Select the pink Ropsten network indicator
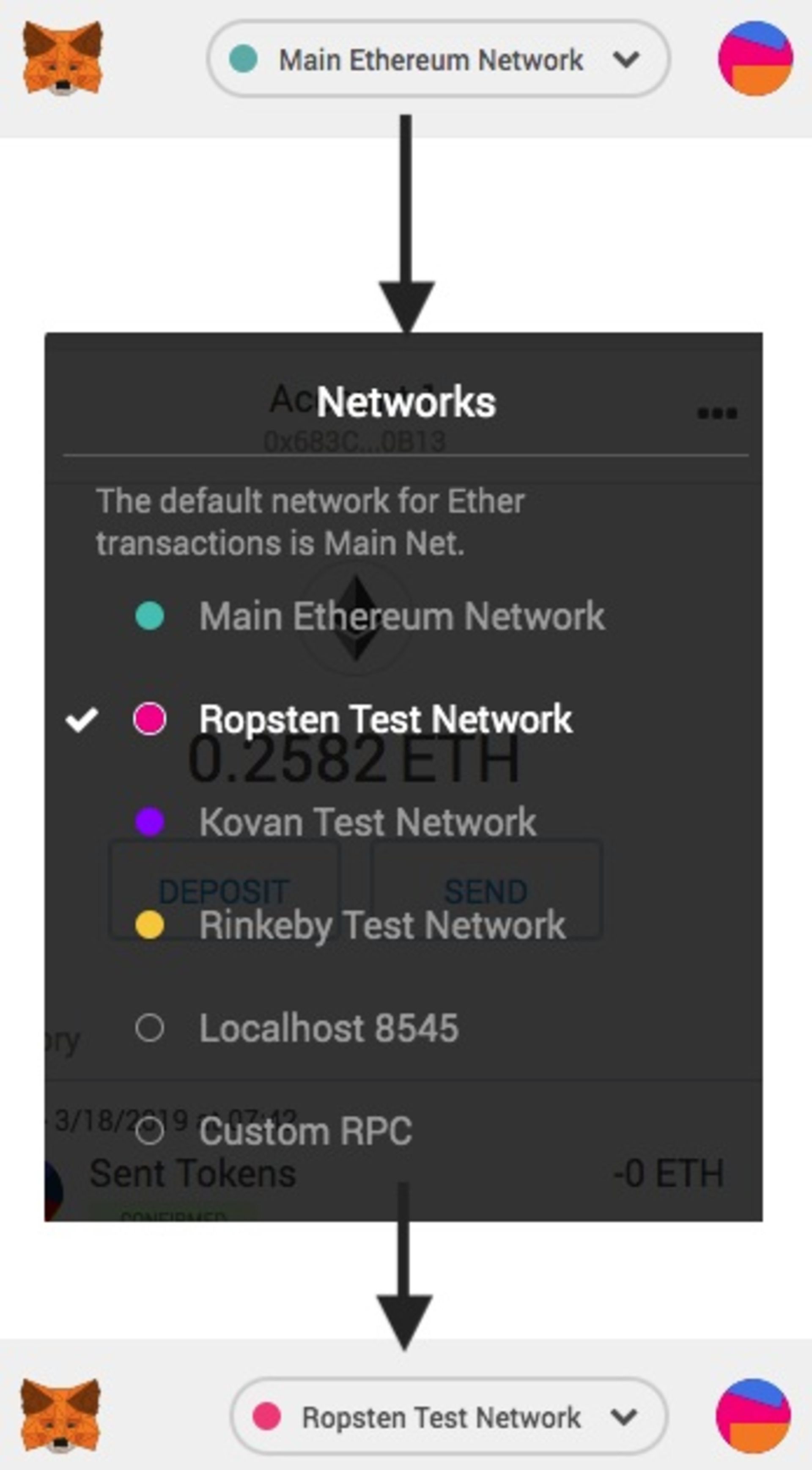Image resolution: width=812 pixels, height=1470 pixels. pos(150,719)
